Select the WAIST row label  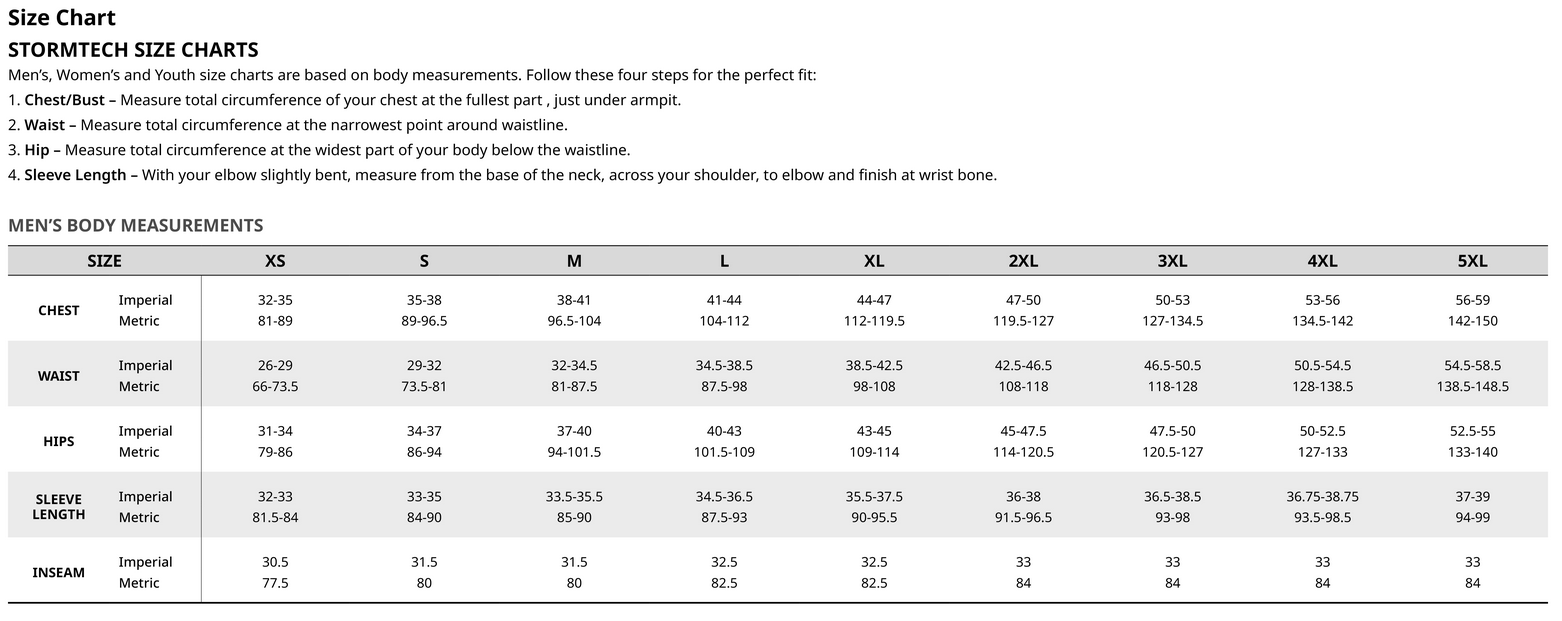(59, 376)
